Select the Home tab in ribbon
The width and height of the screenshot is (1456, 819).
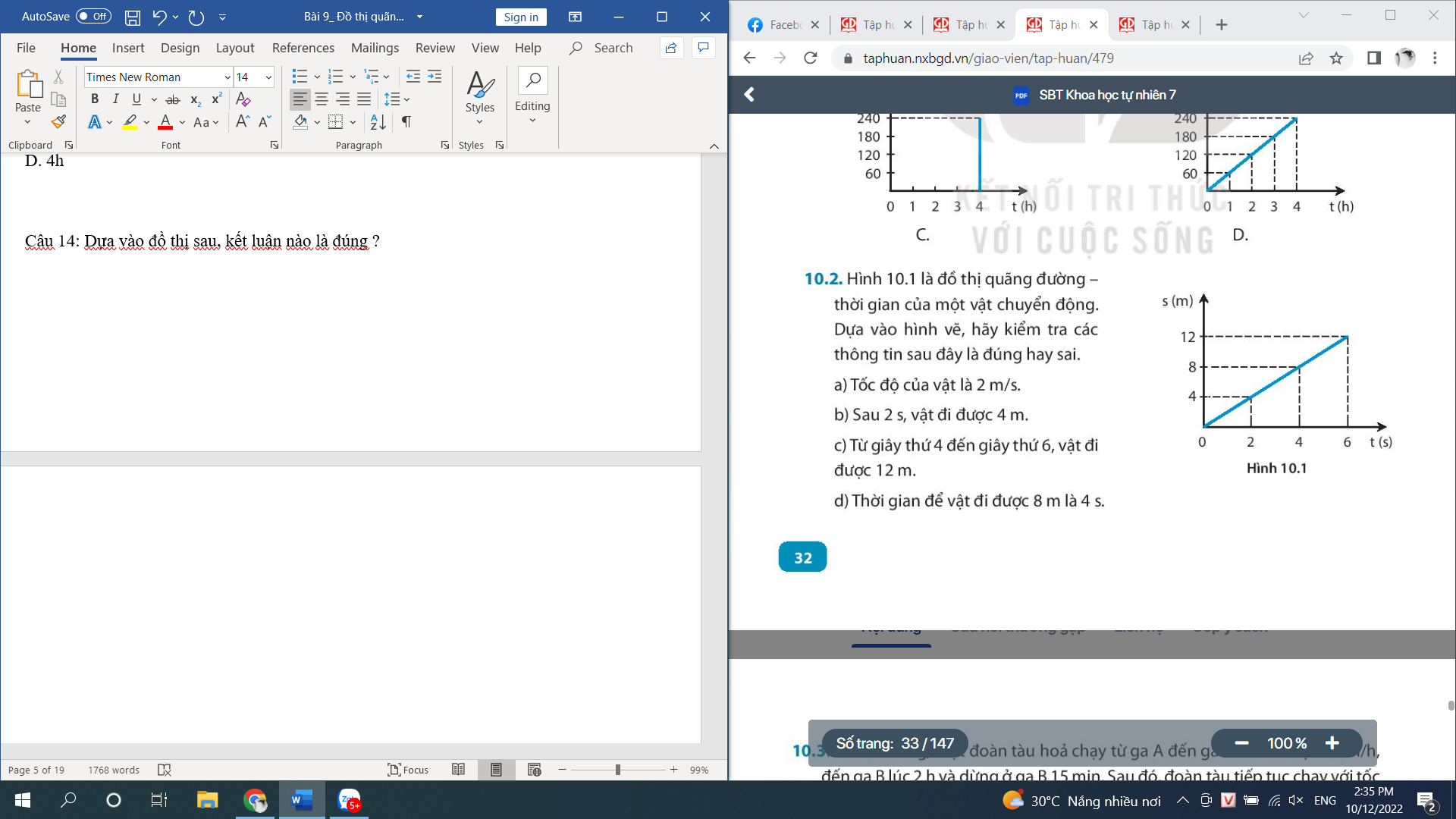pos(78,47)
